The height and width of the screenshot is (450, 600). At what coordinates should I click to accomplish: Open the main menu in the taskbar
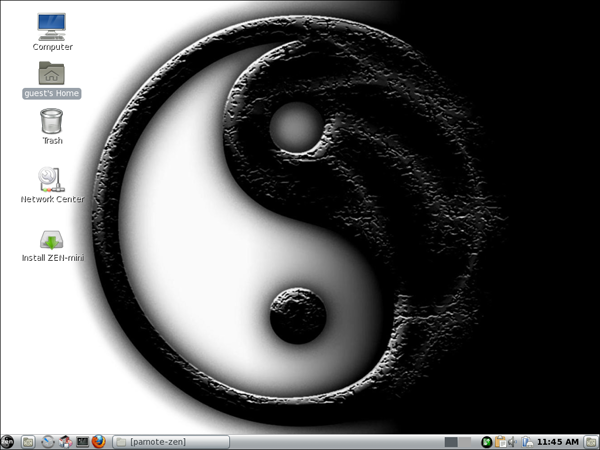tap(8, 441)
